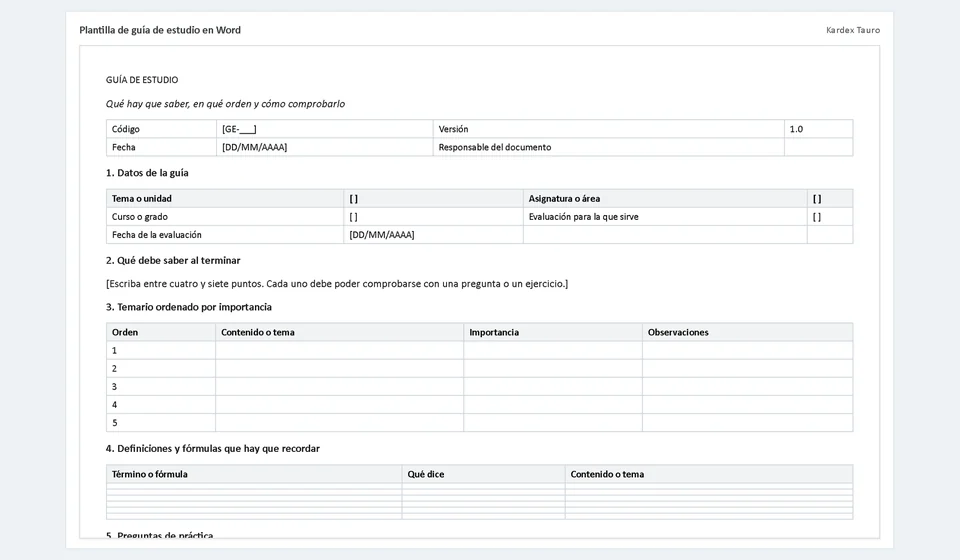Click the empty 'Contenido o tema' cell in row 1
The width and height of the screenshot is (960, 560).
click(x=339, y=350)
